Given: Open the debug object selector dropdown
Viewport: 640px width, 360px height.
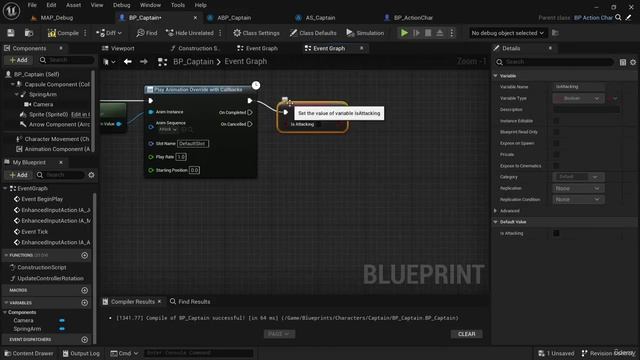Looking at the screenshot, I should pyautogui.click(x=507, y=33).
